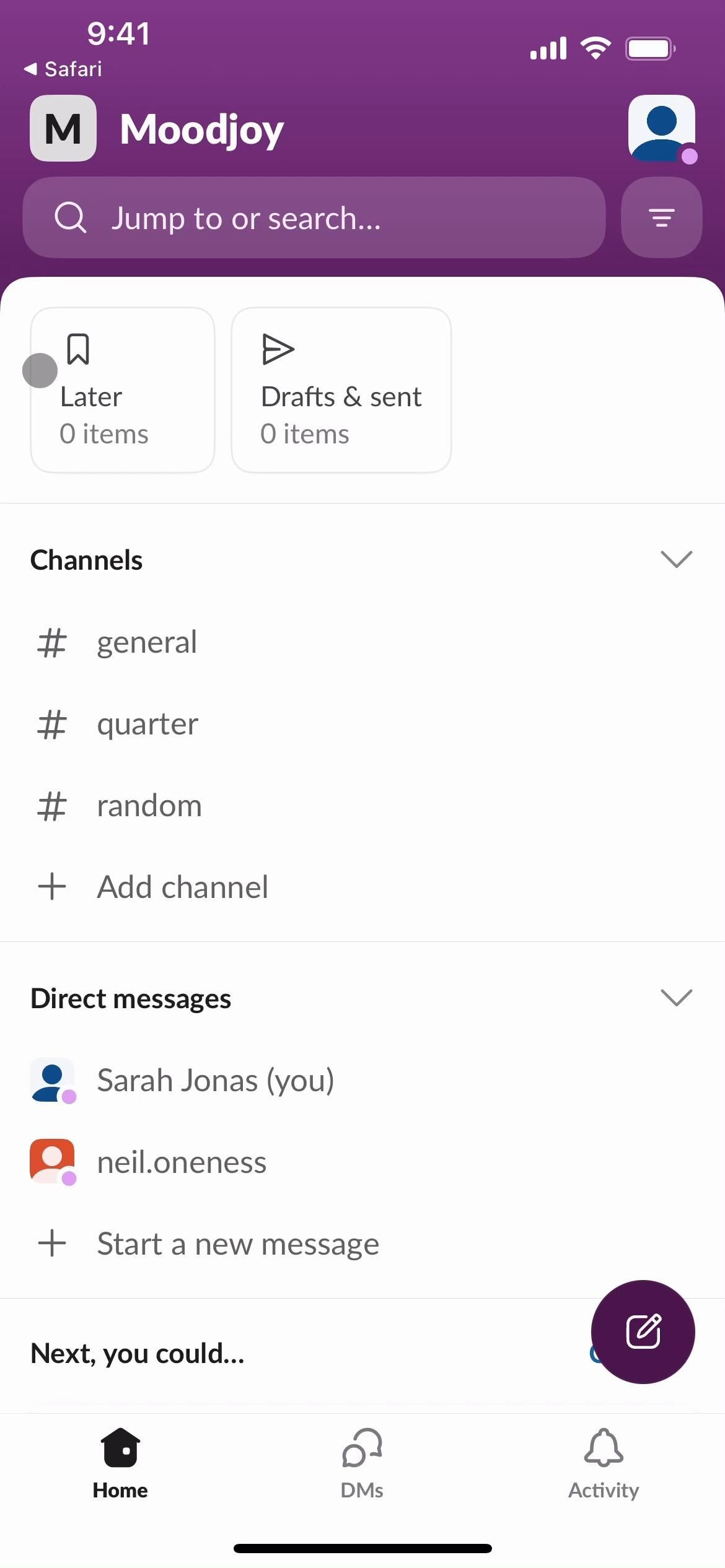Tap the Moodjoy workspace M icon

click(63, 128)
